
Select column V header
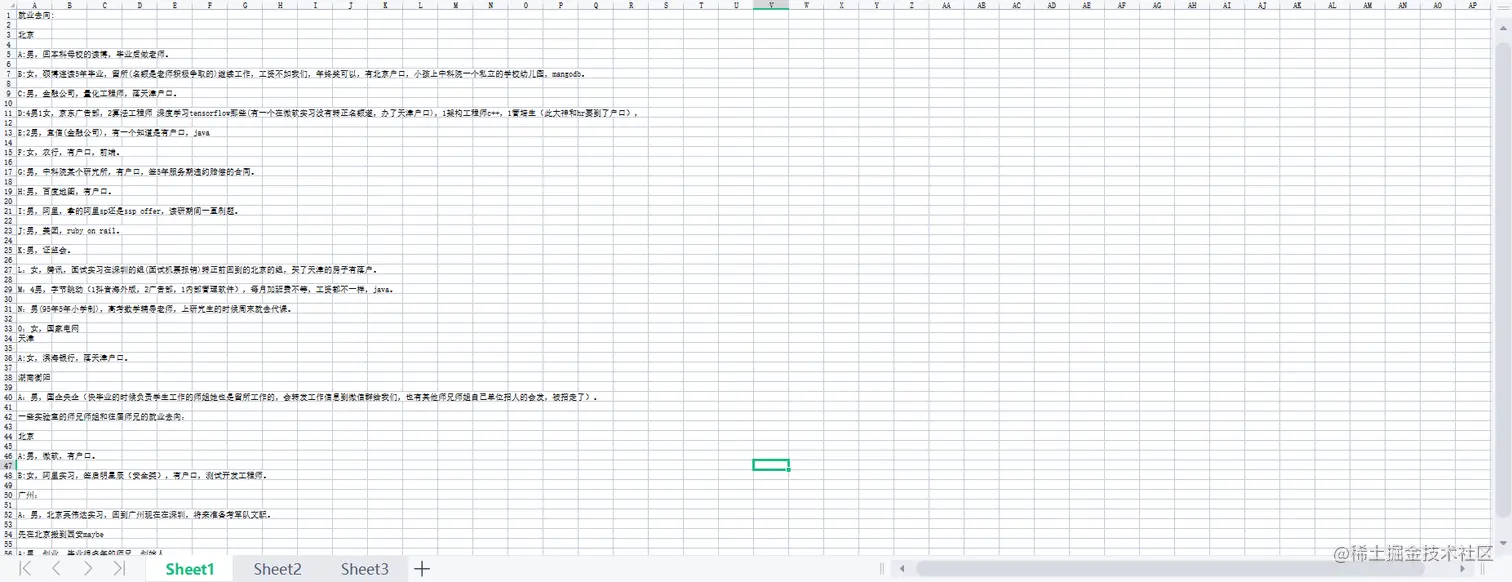(771, 5)
